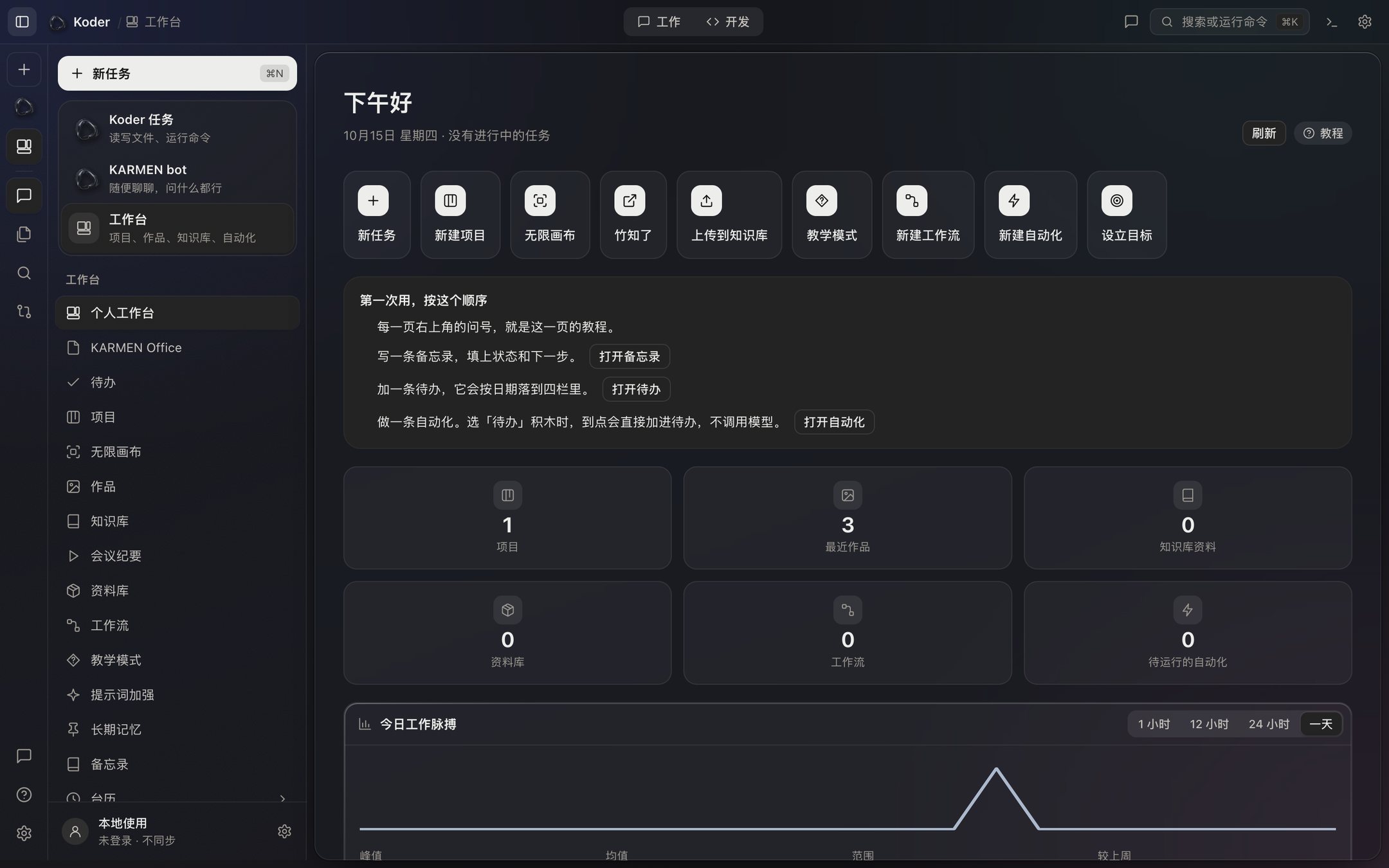Expand the 台历 sidebar chevron
Viewport: 1389px width, 868px height.
(282, 798)
